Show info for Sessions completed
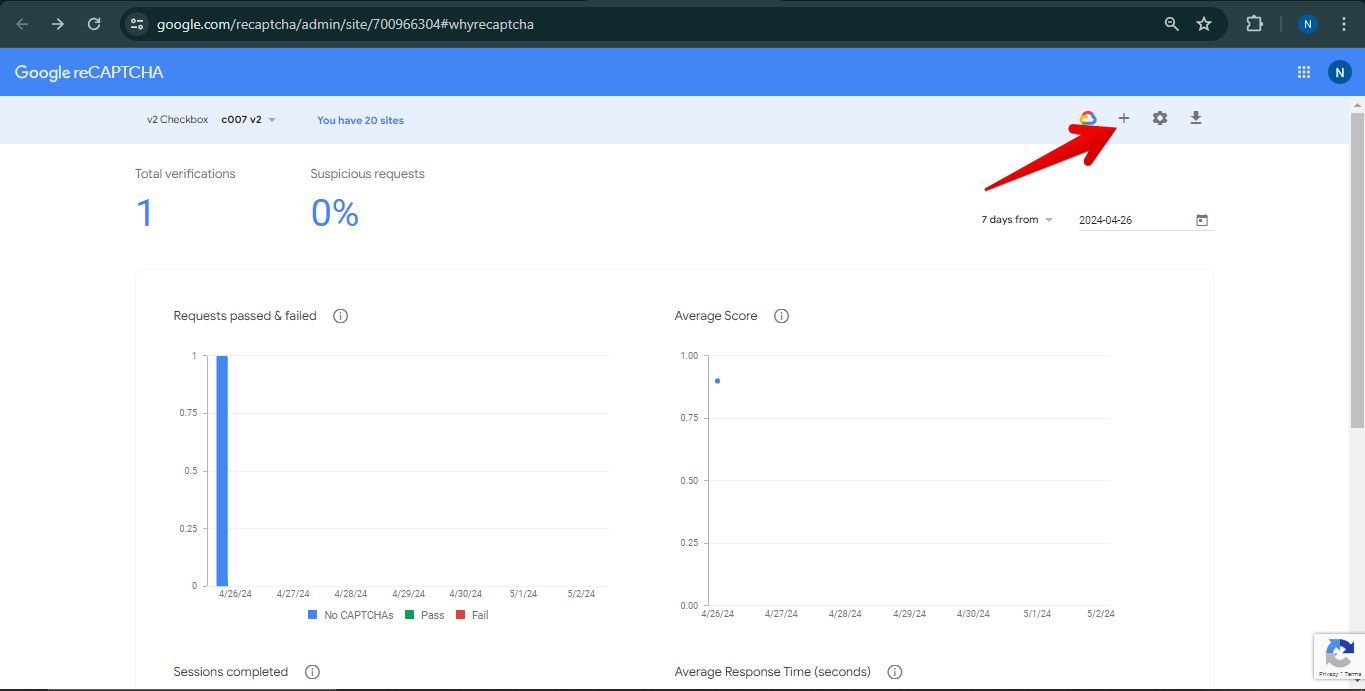 (x=312, y=672)
